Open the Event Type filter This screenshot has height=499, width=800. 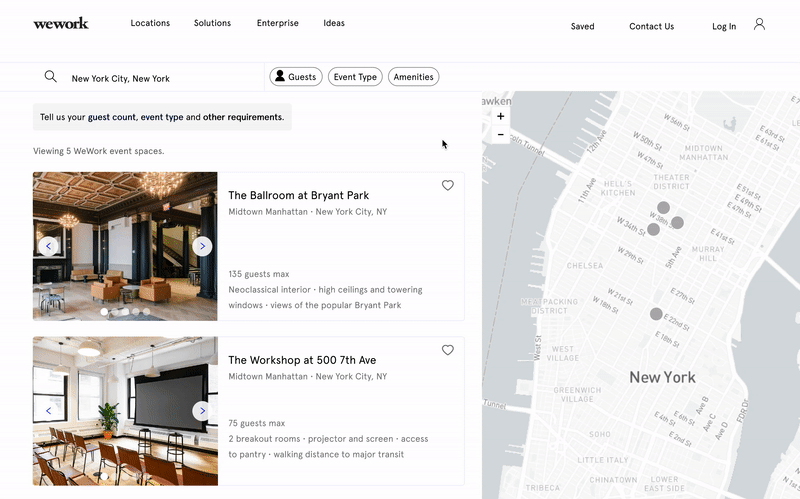(x=355, y=77)
